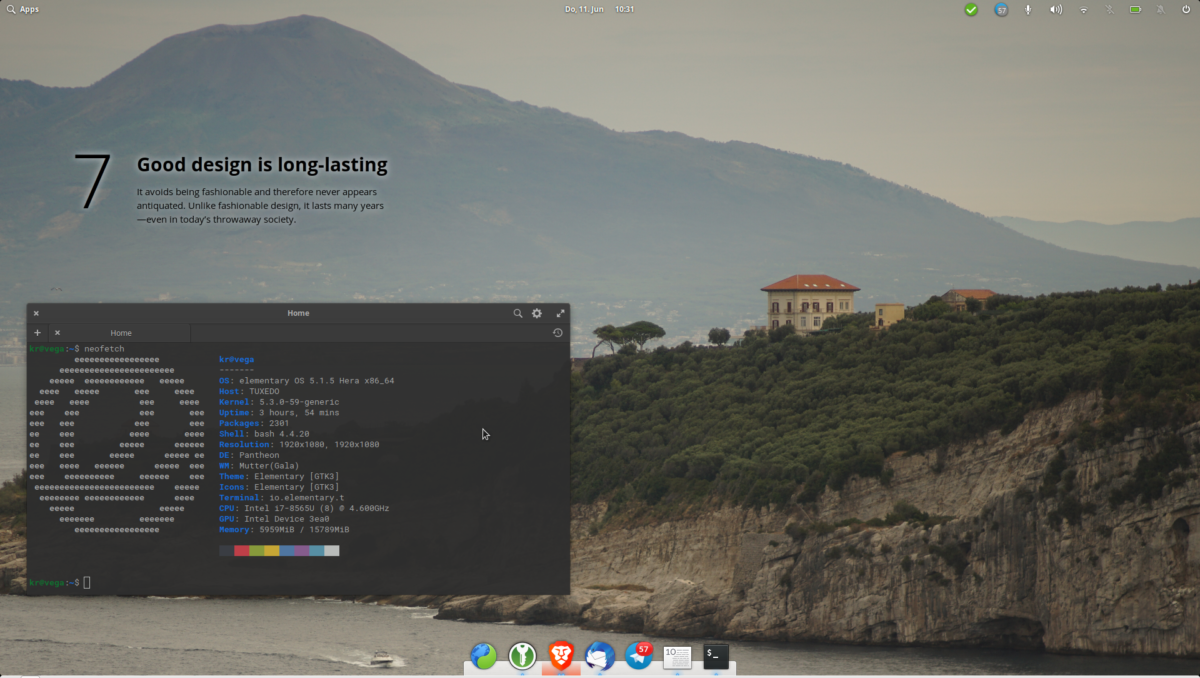
Task: Click the 'Terminal: io.elementary.t' line
Action: pyautogui.click(x=281, y=497)
